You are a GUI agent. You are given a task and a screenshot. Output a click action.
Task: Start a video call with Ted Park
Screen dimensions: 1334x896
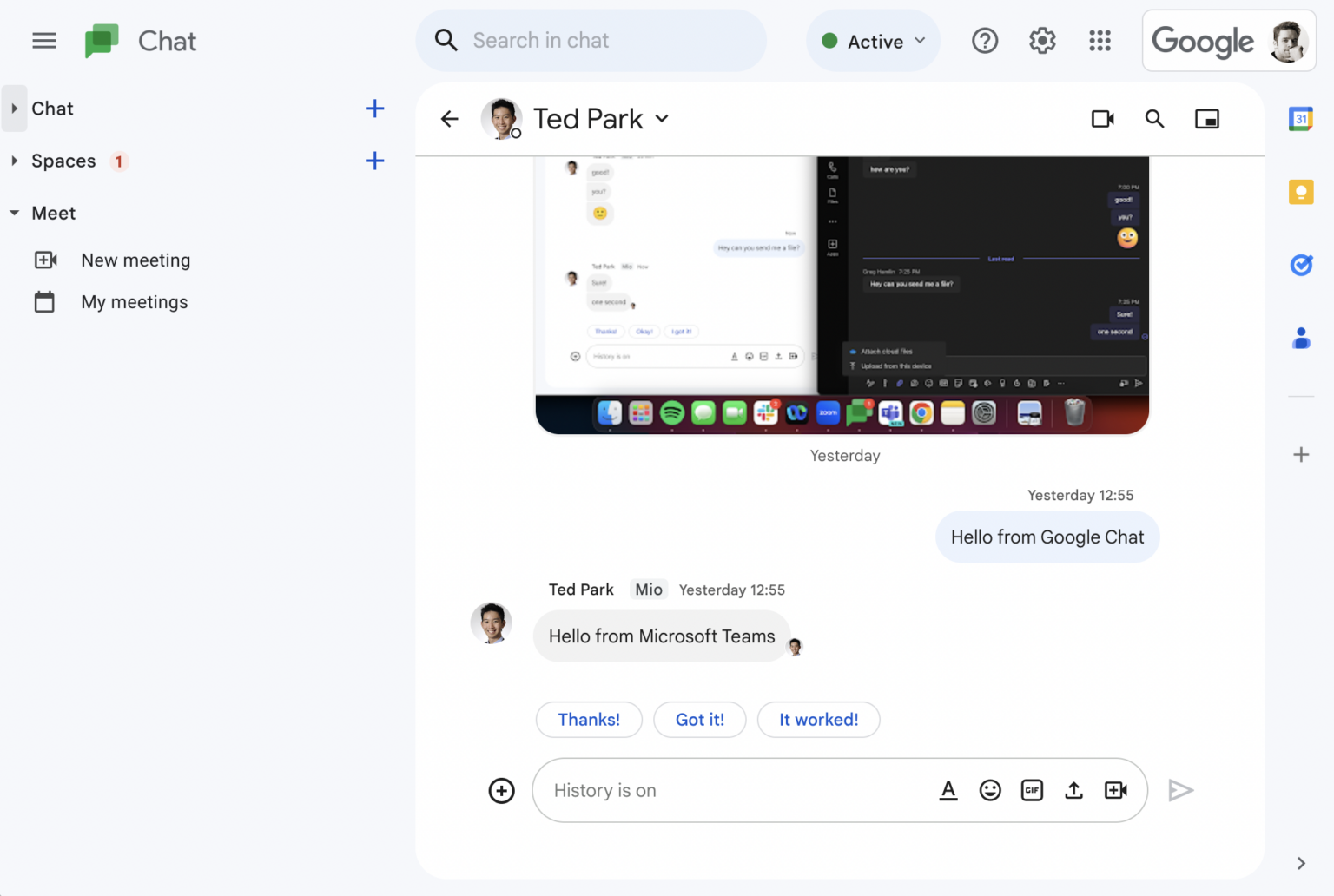click(1102, 118)
